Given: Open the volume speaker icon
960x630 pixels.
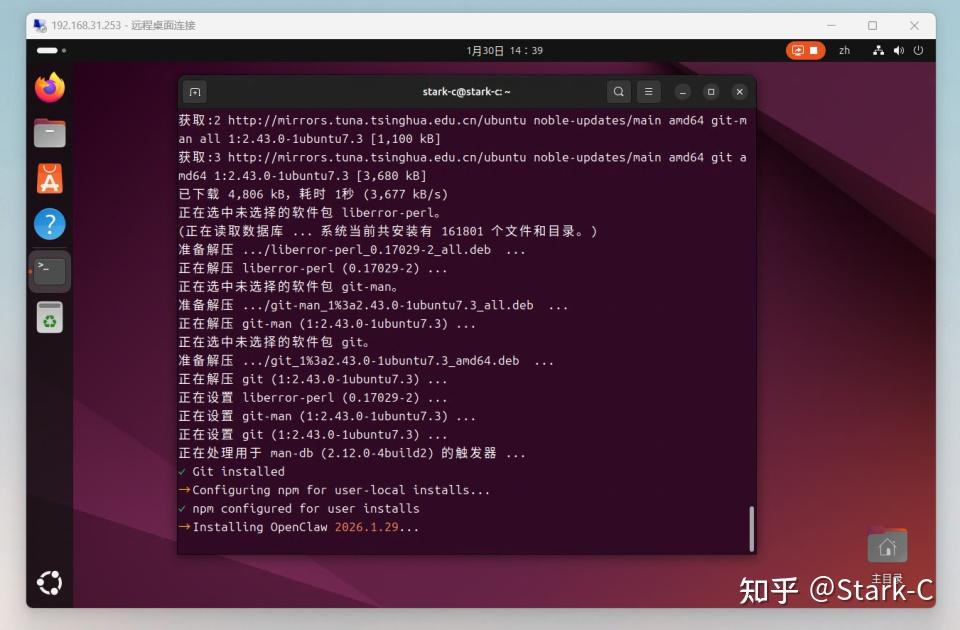Looking at the screenshot, I should coord(898,50).
